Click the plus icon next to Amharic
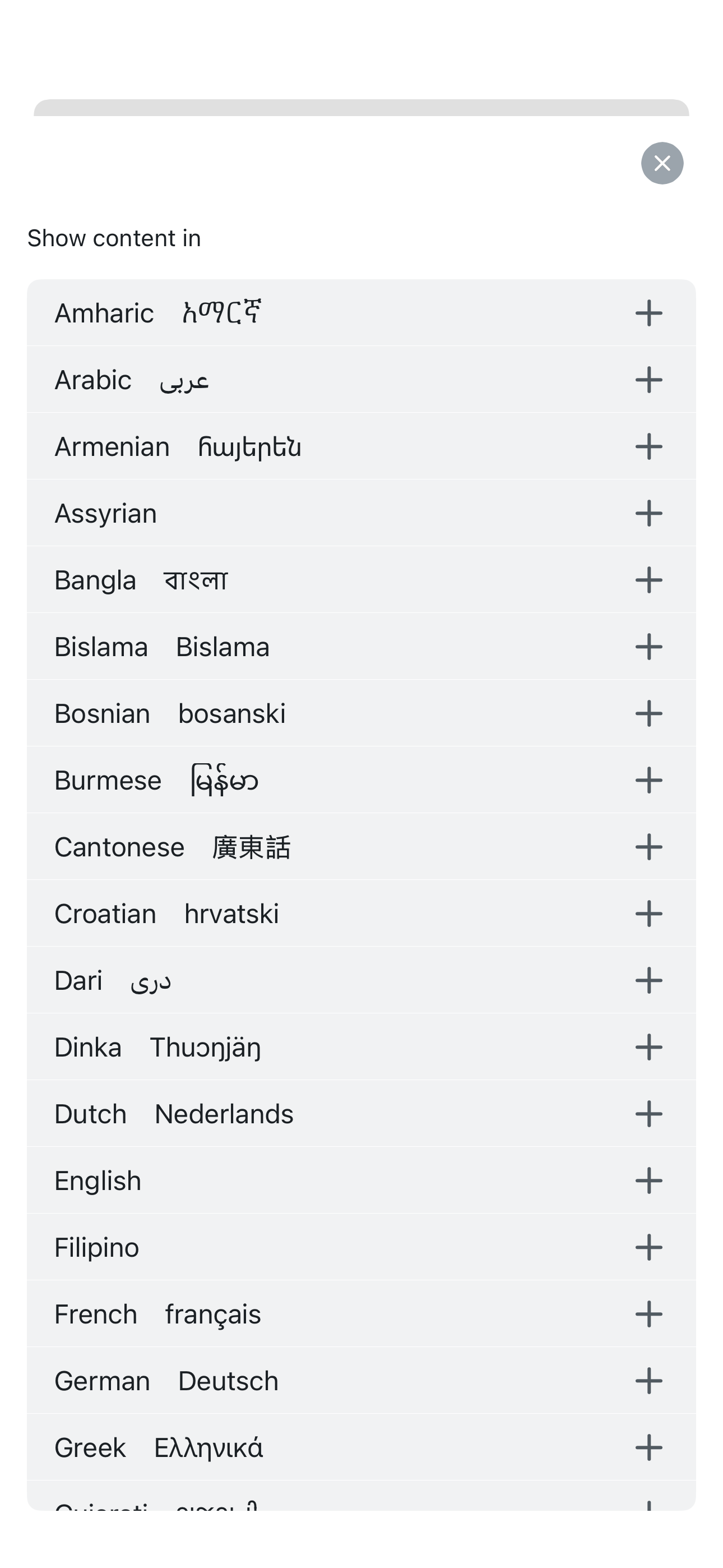Viewport: 723px width, 1568px height. (648, 313)
